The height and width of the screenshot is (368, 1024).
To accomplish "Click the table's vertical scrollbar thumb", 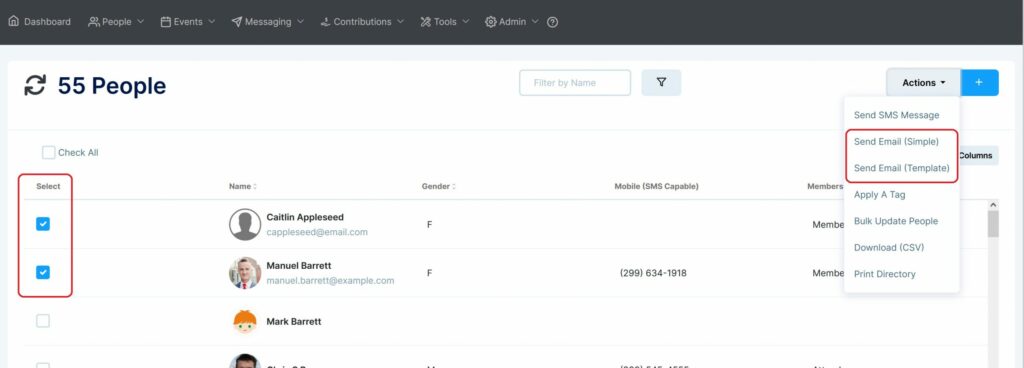I will pos(993,224).
